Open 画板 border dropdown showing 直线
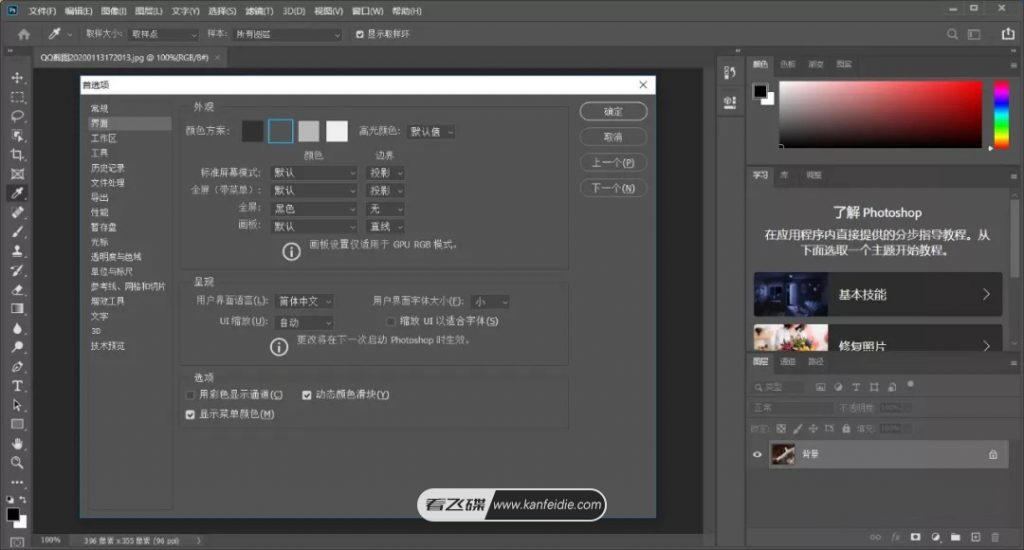 click(x=385, y=227)
